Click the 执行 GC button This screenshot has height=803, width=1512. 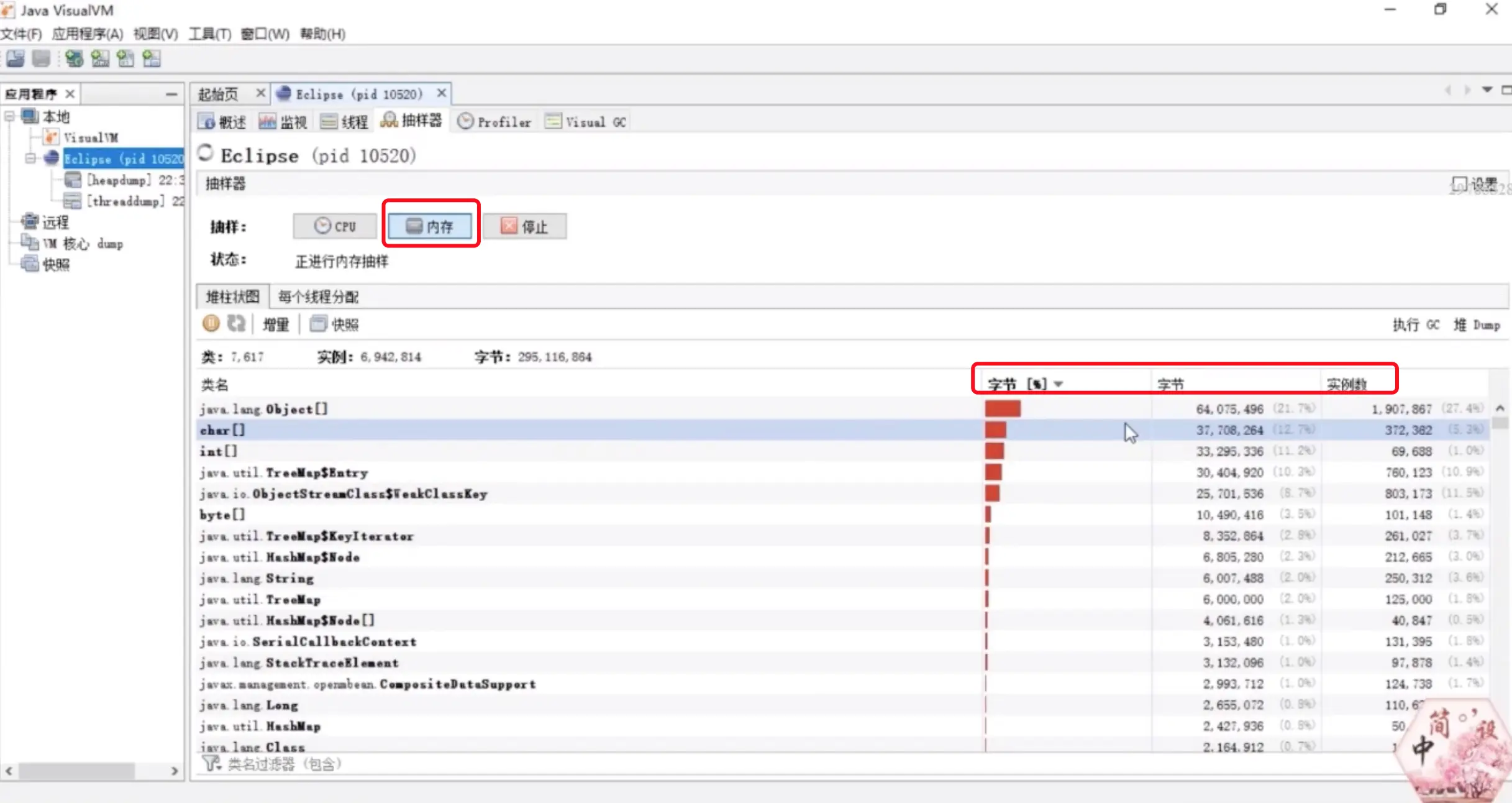click(1415, 324)
